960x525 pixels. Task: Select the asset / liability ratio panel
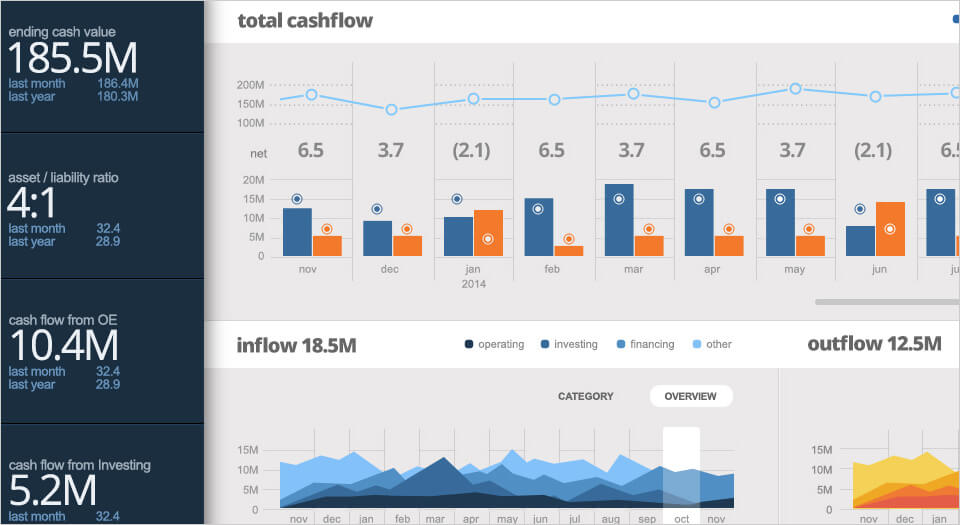click(x=100, y=208)
